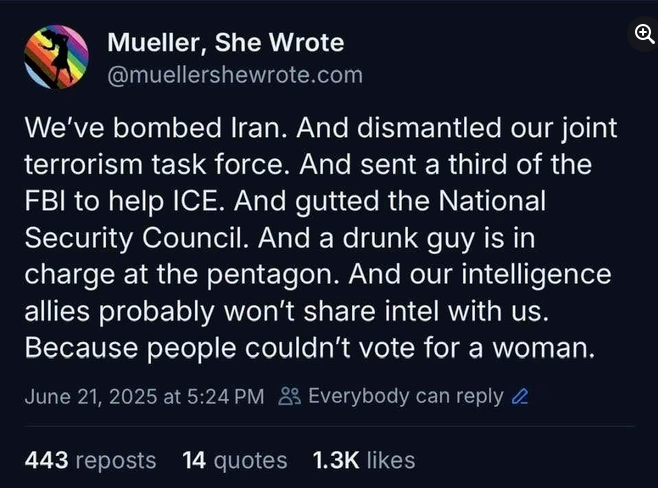Open the 14 quotes list
The height and width of the screenshot is (488, 658).
[x=235, y=460]
